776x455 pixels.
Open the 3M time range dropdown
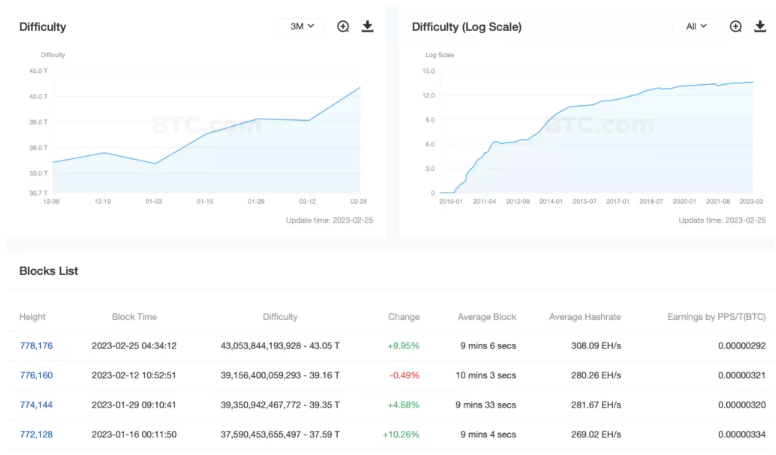[x=301, y=27]
